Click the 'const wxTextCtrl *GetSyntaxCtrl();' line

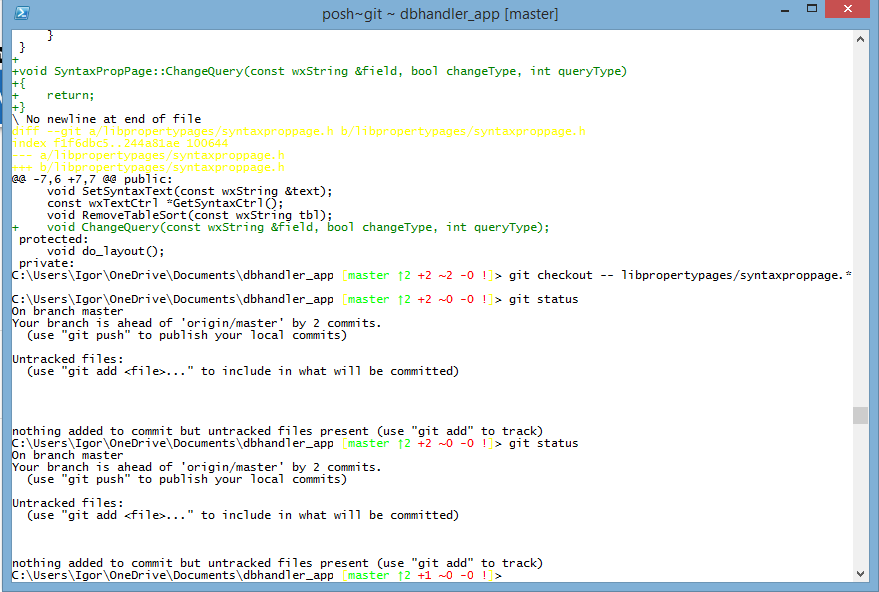click(165, 203)
